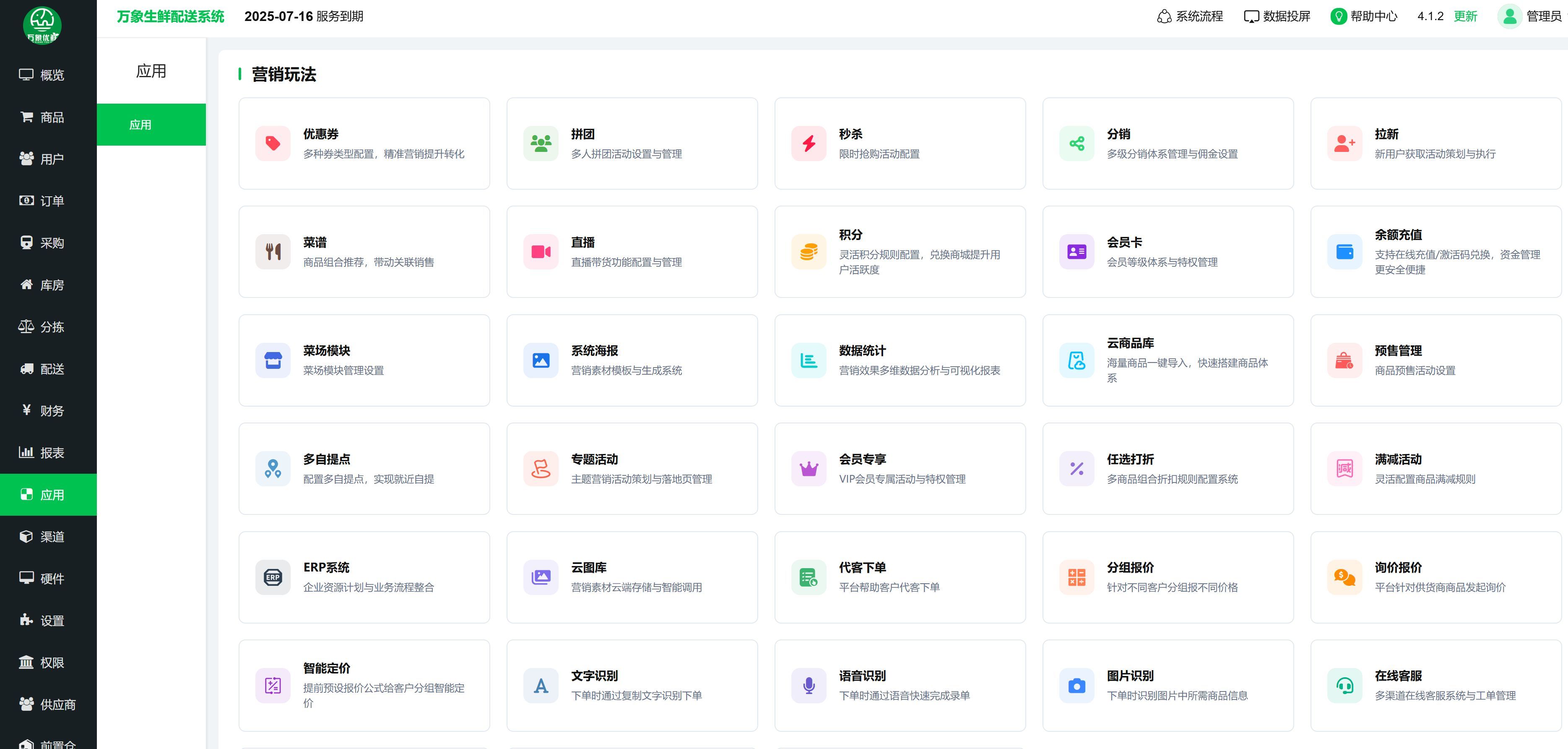This screenshot has height=749, width=1568.
Task: Click the distribution share icon (分销)
Action: (x=1076, y=144)
